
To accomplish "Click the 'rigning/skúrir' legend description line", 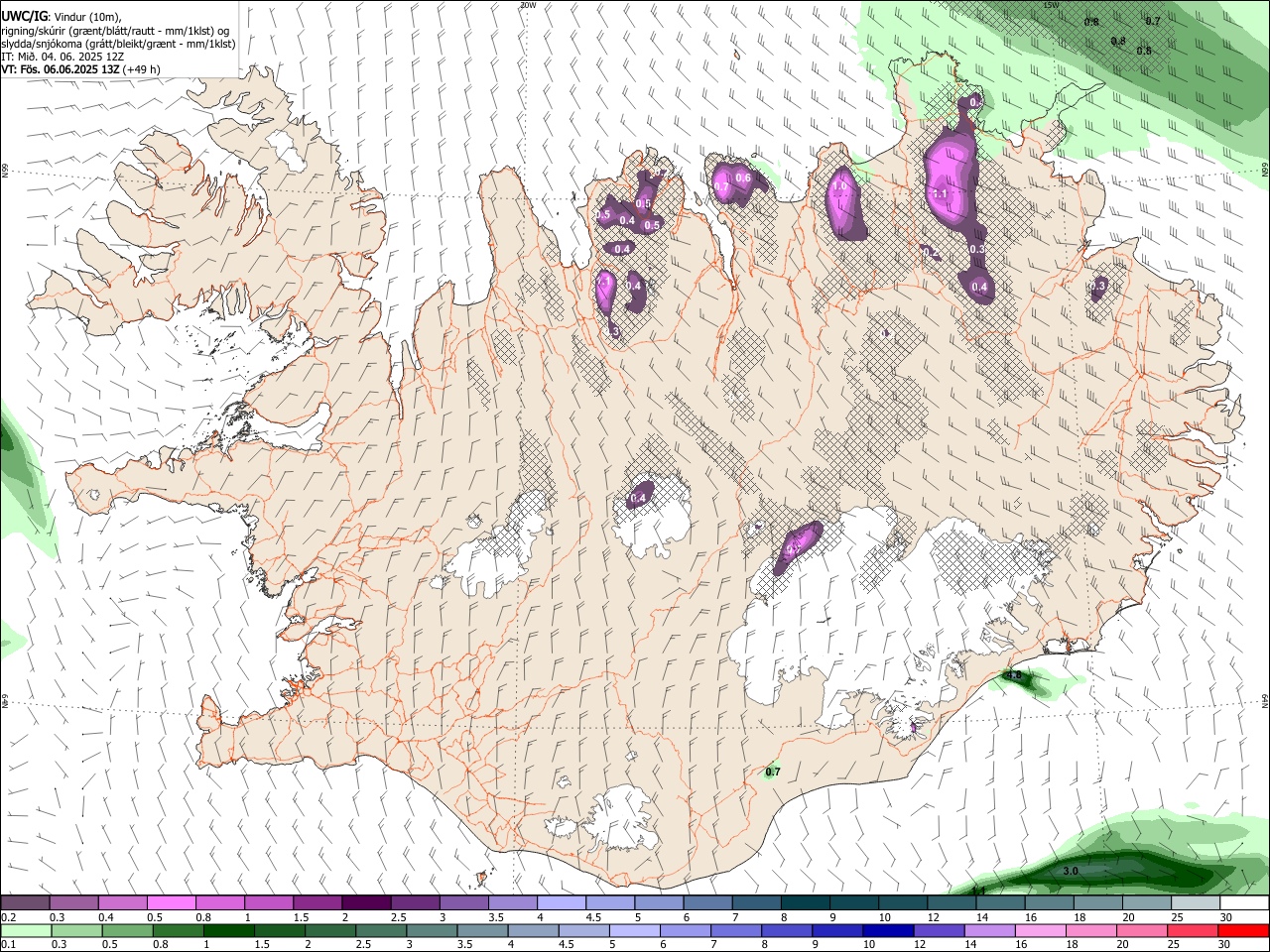I will click(x=115, y=31).
